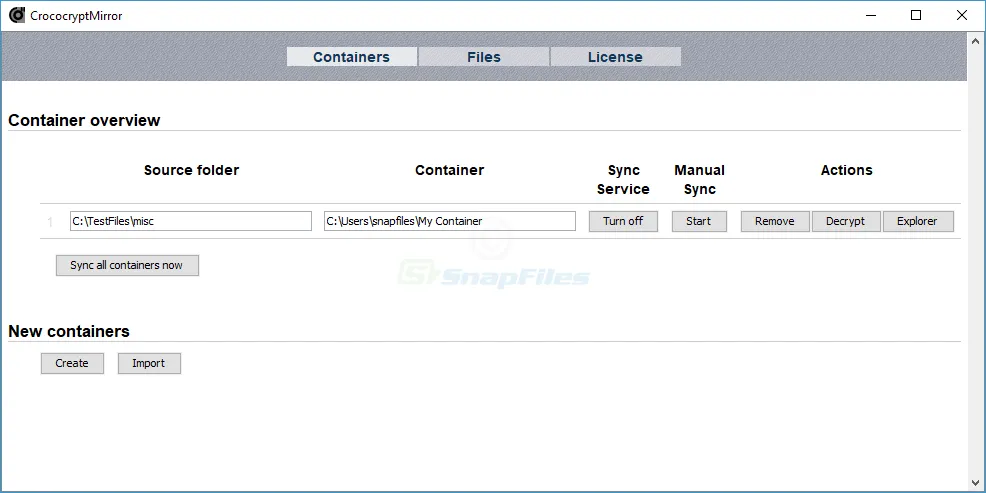Click the Container column header

point(450,170)
